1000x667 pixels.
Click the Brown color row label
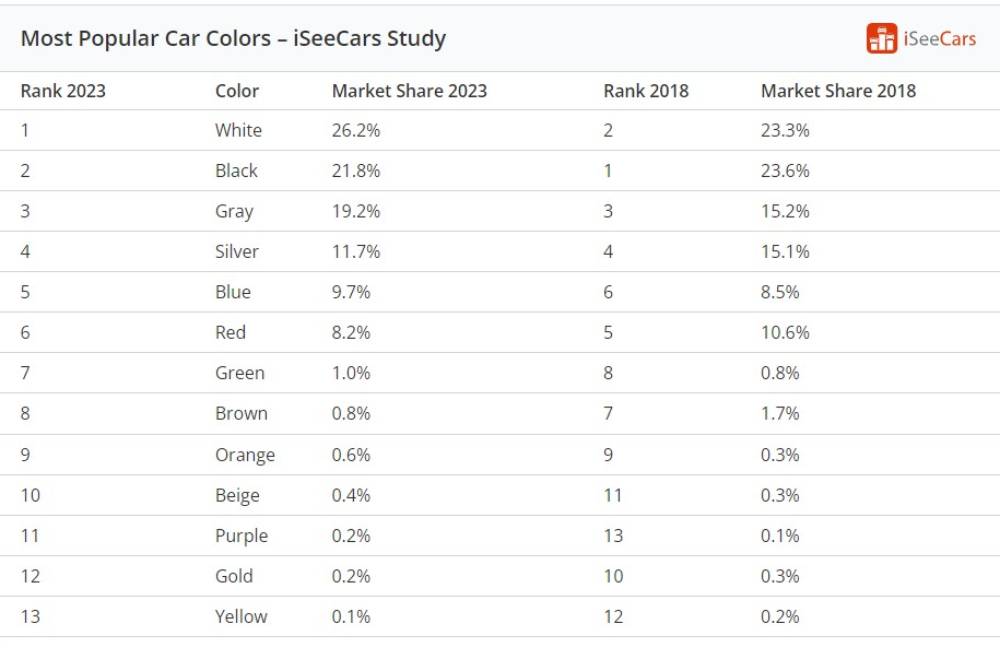[241, 414]
